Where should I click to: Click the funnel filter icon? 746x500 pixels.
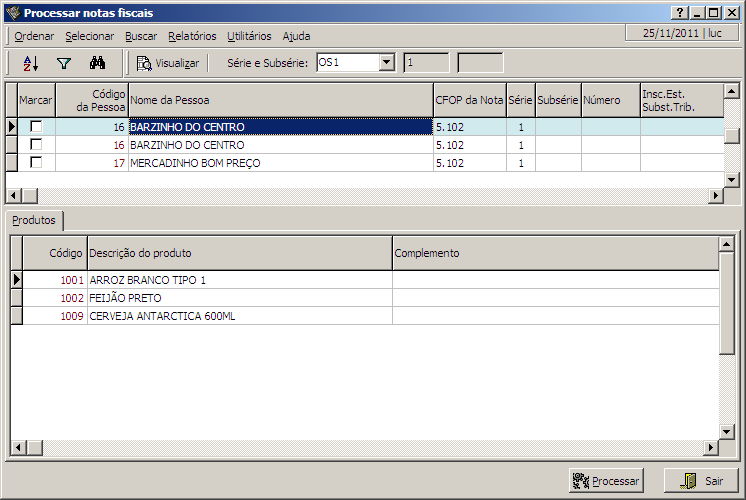(64, 63)
